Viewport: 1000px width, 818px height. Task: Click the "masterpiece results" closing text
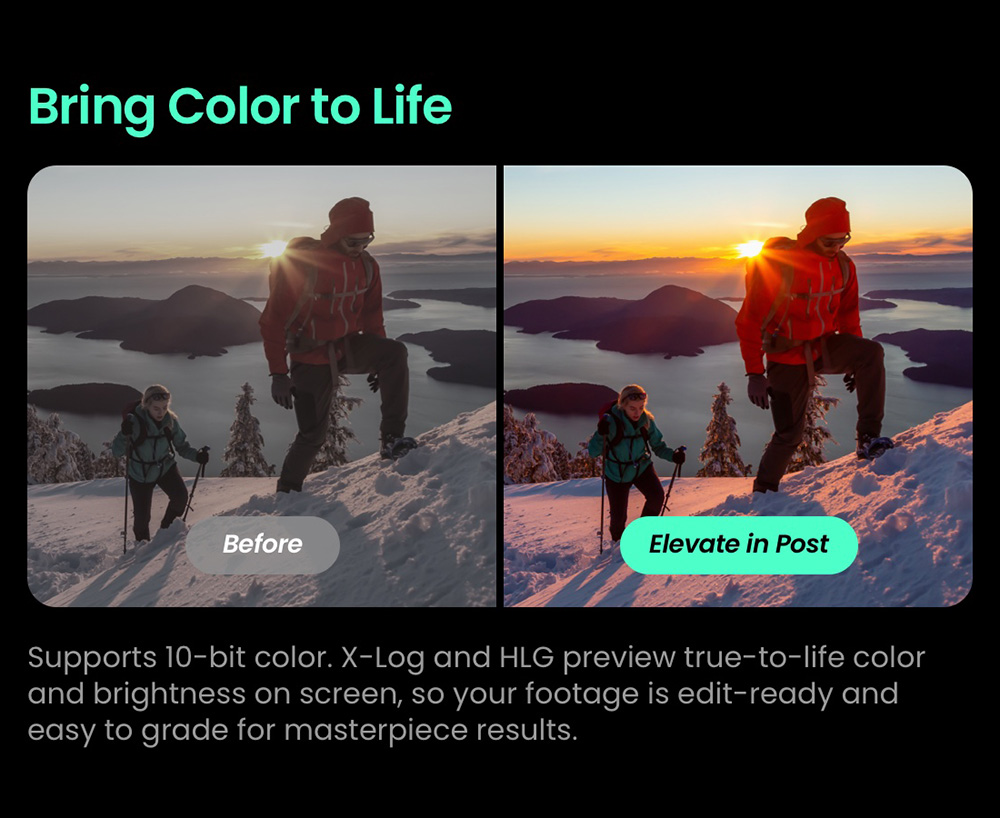click(x=430, y=730)
